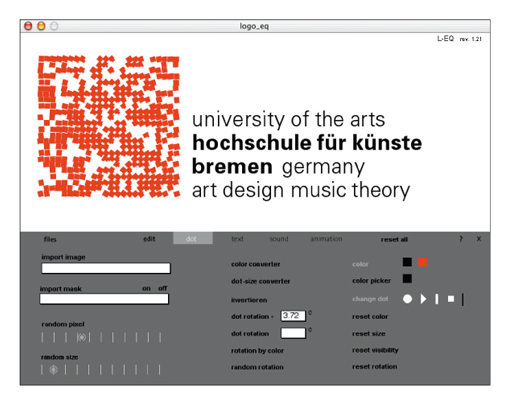This screenshot has width=512, height=400.
Task: Click reset rotation
Action: 375,367
